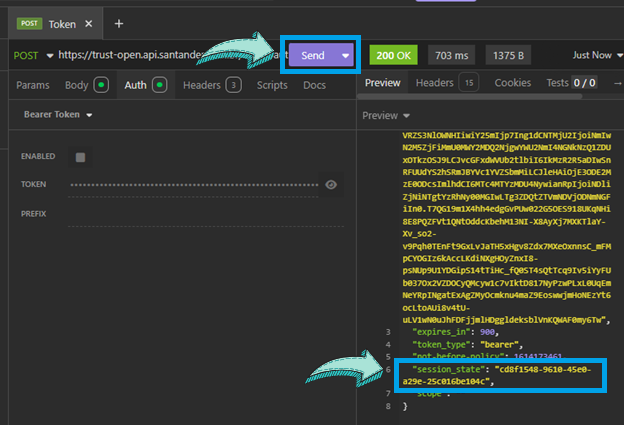Click the PREFIX input field
This screenshot has width=624, height=425.
(x=206, y=214)
